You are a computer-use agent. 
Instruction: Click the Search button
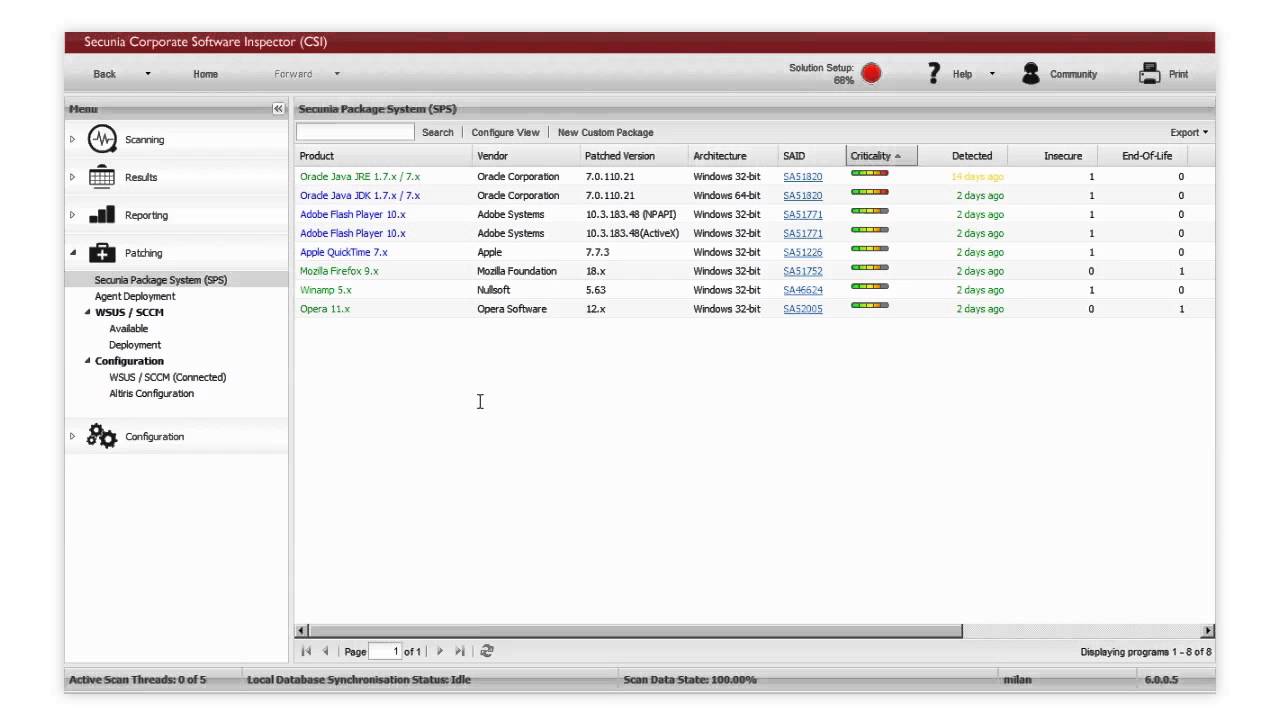point(438,132)
